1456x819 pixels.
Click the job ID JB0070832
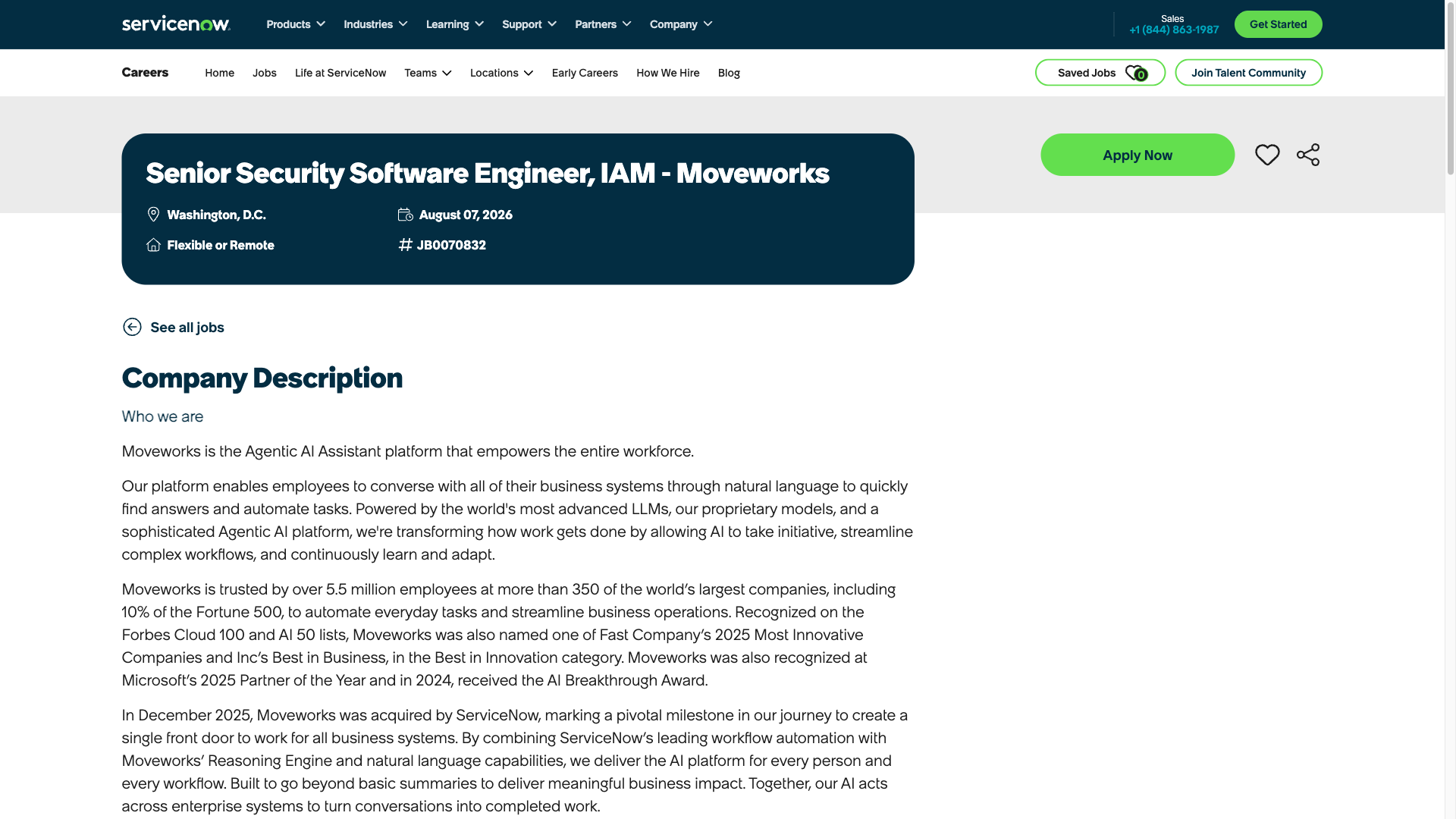pyautogui.click(x=451, y=245)
